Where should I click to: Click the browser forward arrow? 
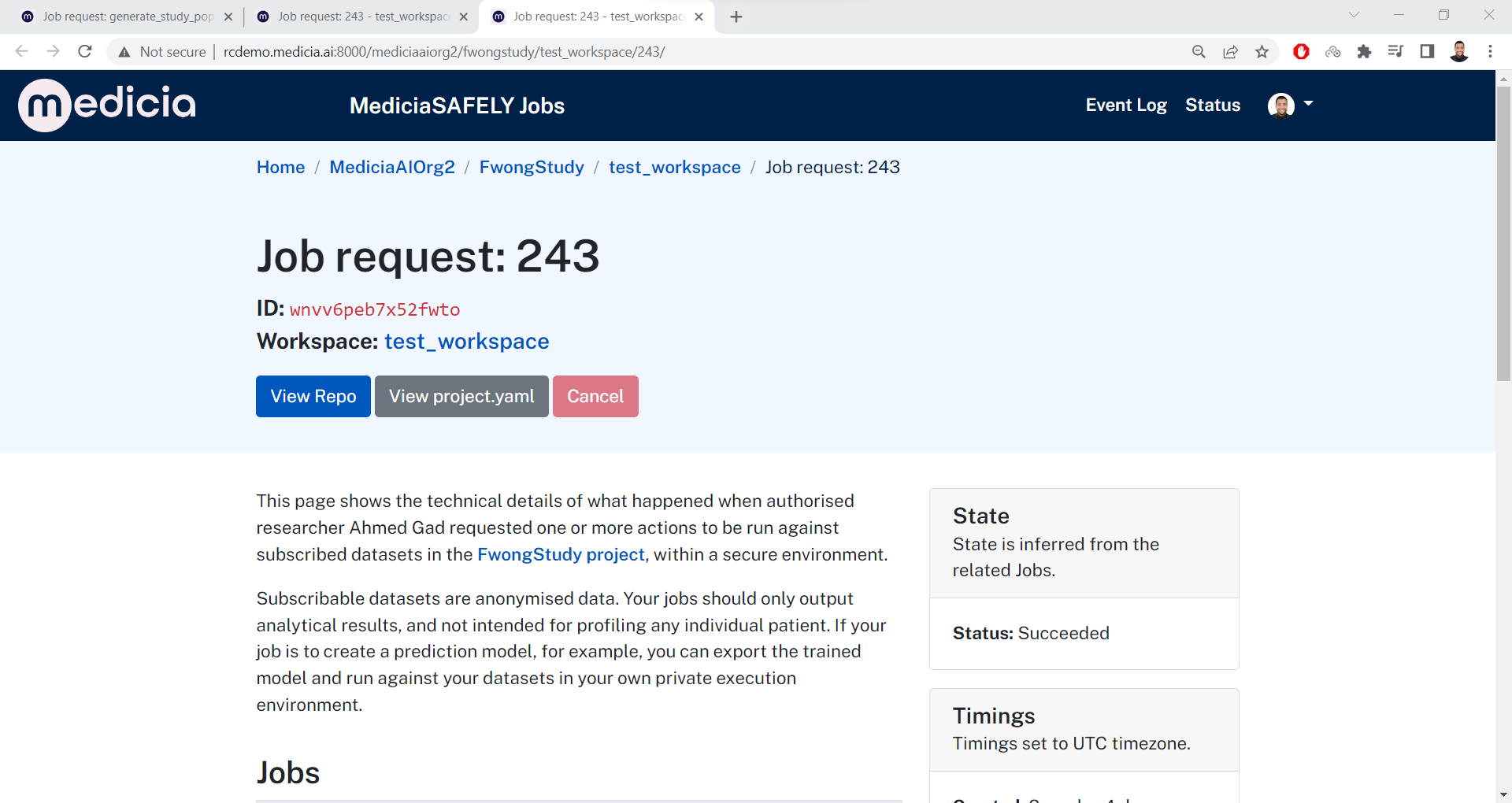53,51
